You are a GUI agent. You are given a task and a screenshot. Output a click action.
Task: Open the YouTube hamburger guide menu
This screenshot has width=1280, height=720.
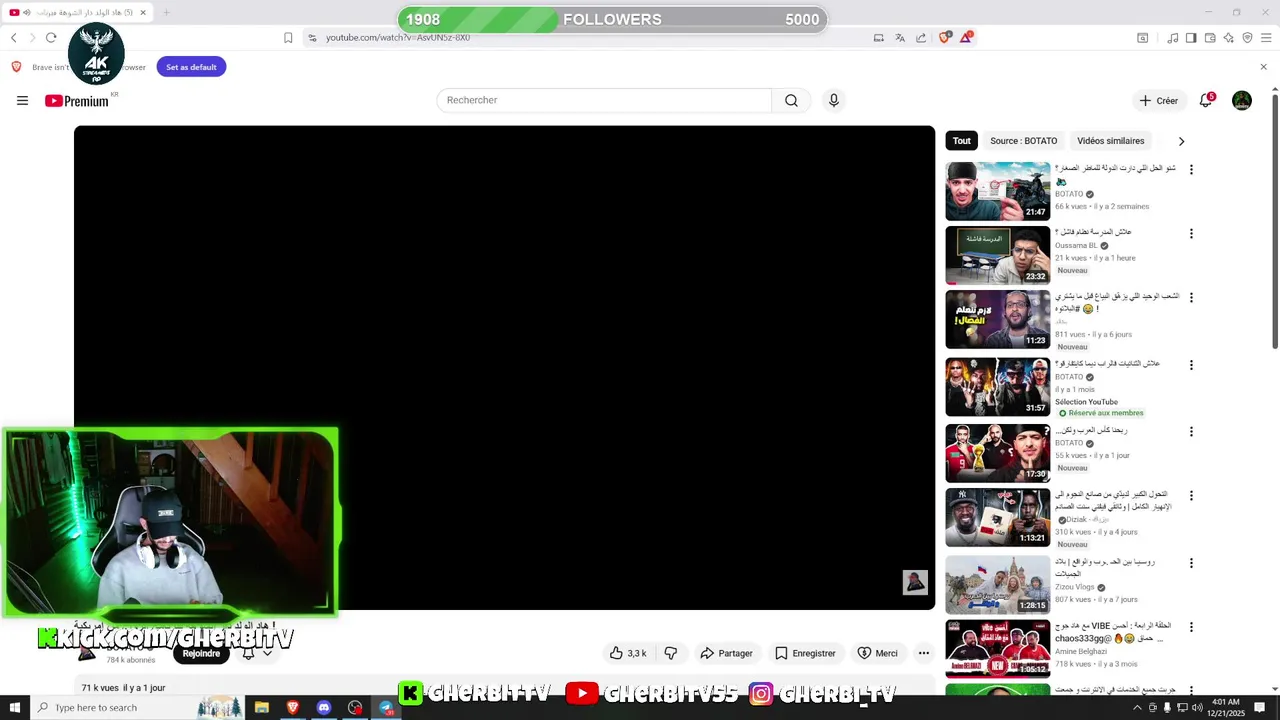coord(22,100)
